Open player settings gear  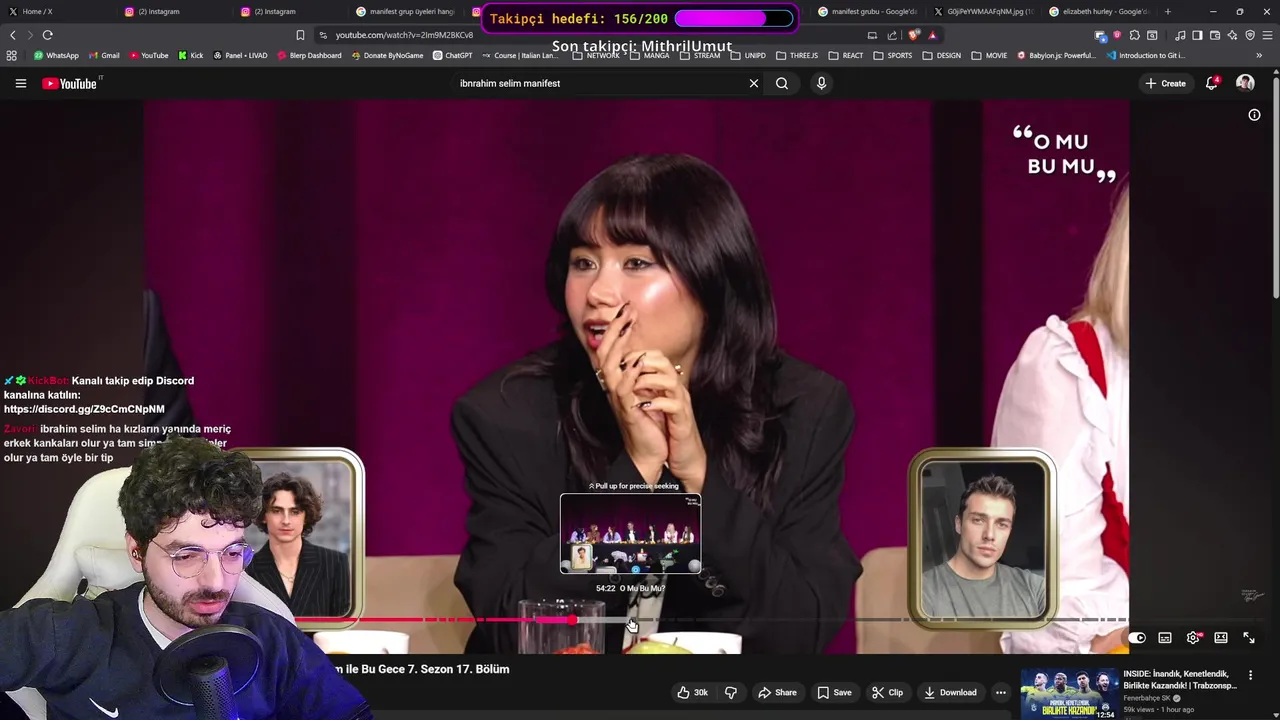pyautogui.click(x=1193, y=638)
